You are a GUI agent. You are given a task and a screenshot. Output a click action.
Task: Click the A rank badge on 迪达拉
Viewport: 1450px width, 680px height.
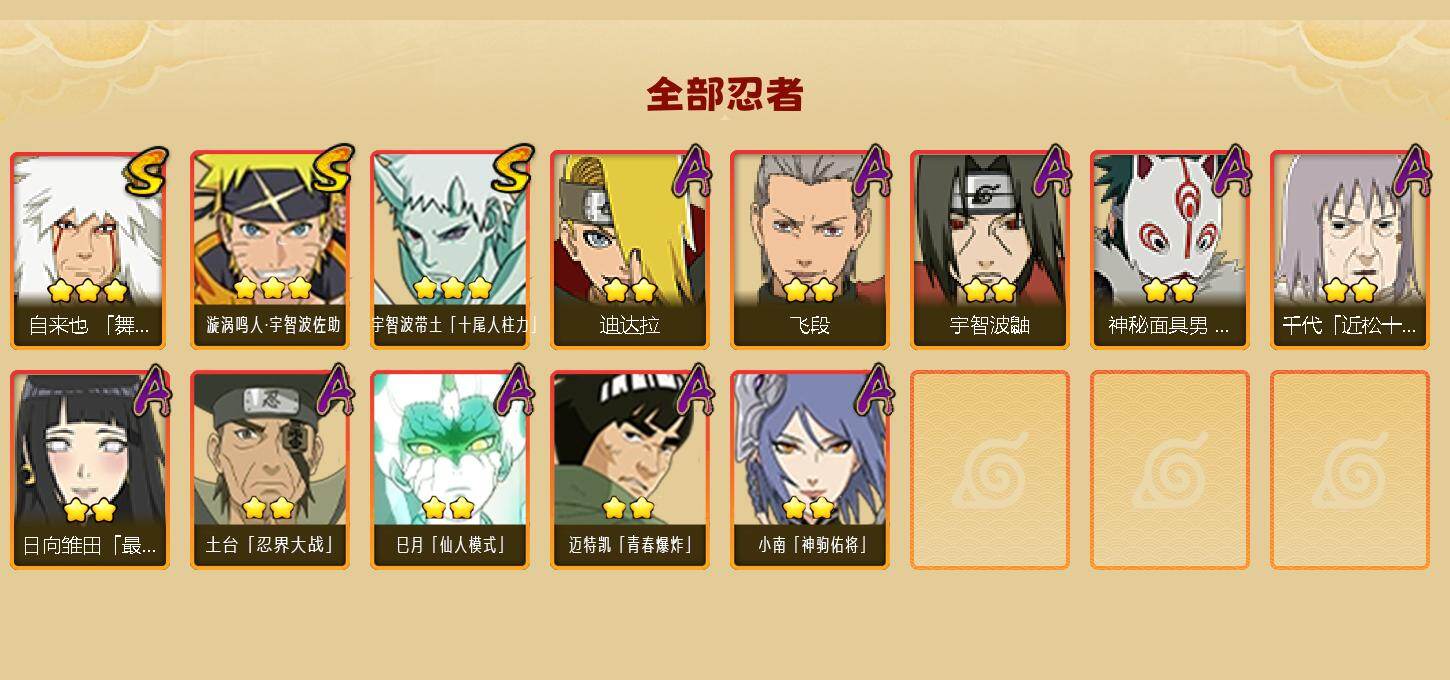click(x=692, y=170)
